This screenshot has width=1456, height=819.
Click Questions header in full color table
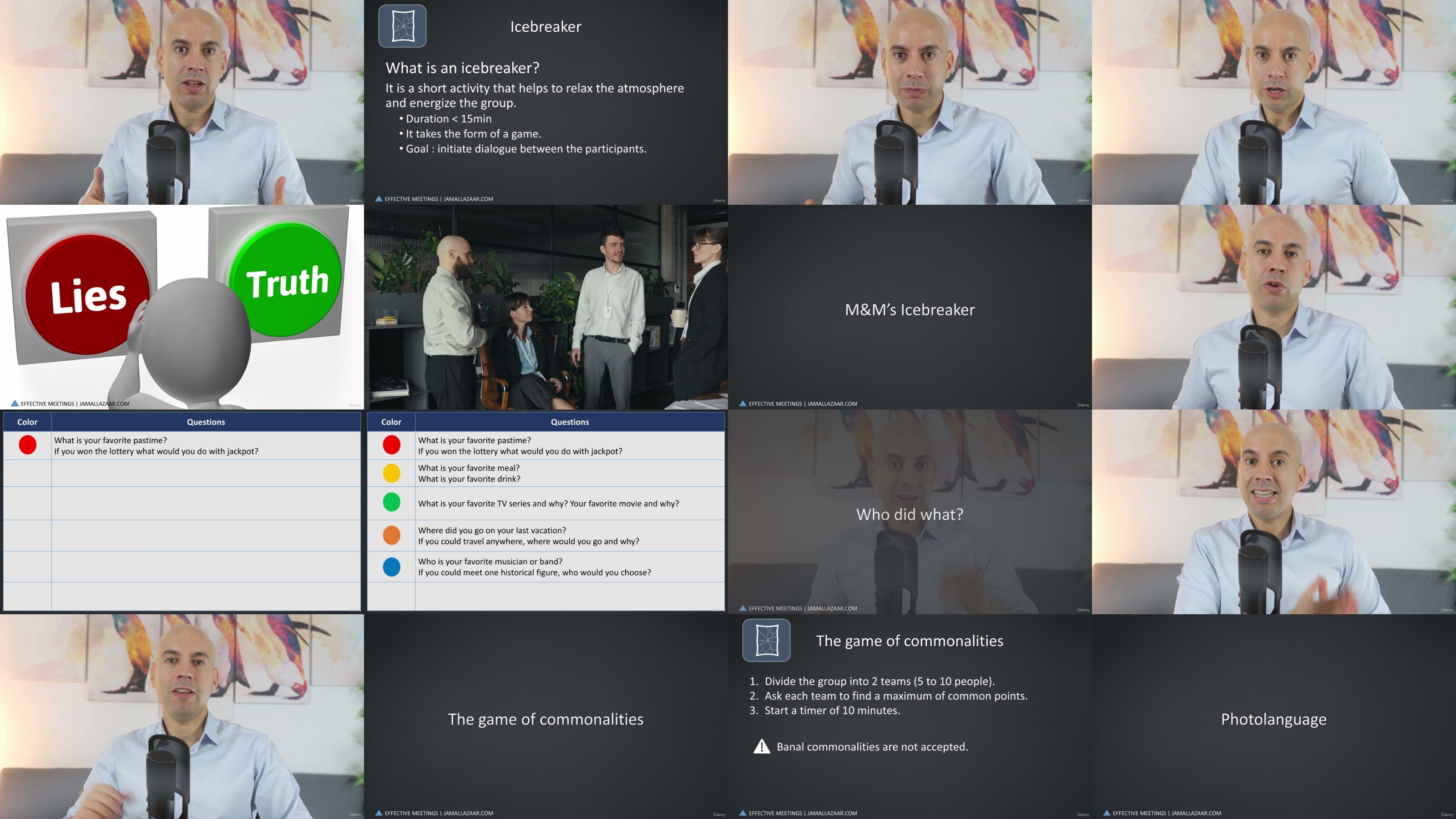coord(569,422)
